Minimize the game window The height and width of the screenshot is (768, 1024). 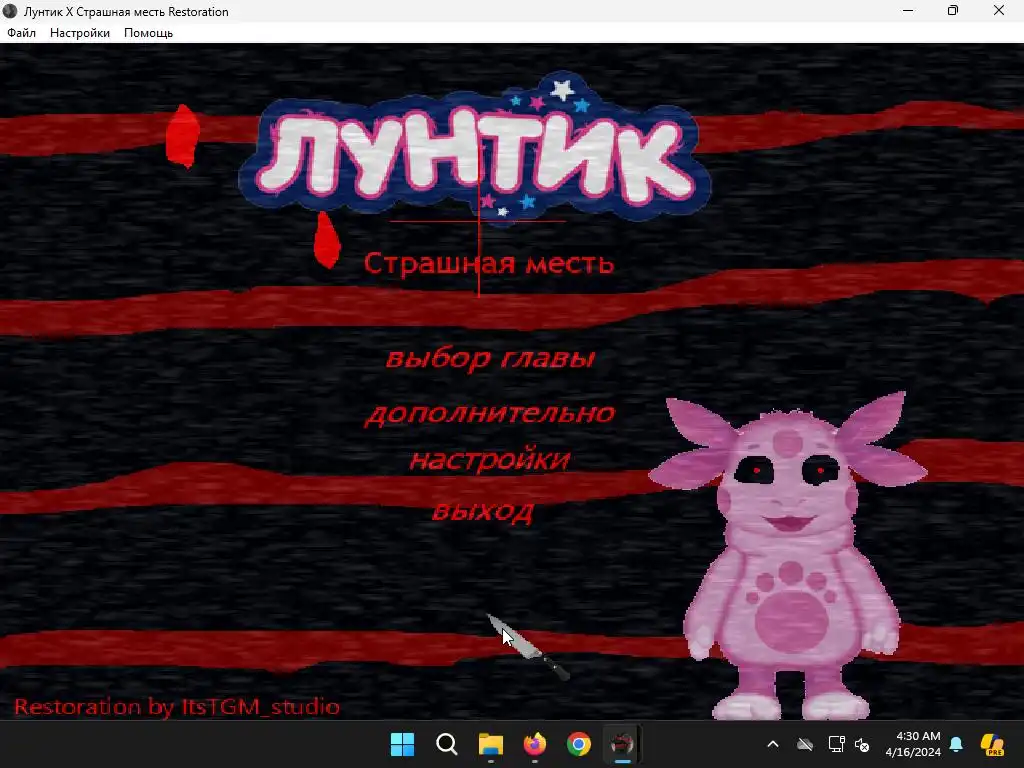[908, 10]
